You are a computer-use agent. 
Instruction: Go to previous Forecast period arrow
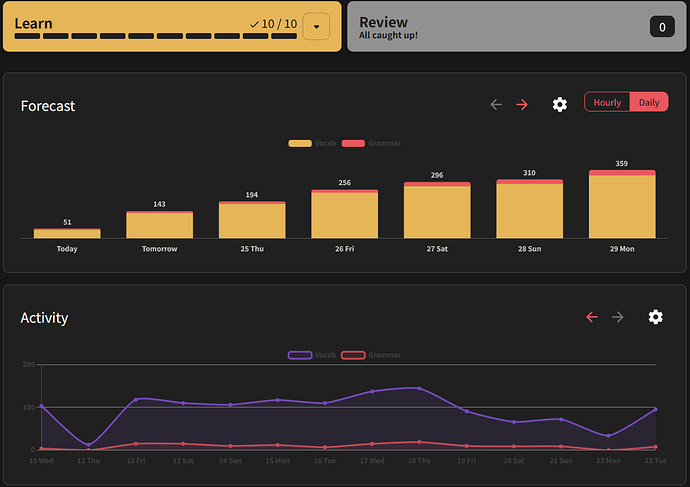coord(496,104)
